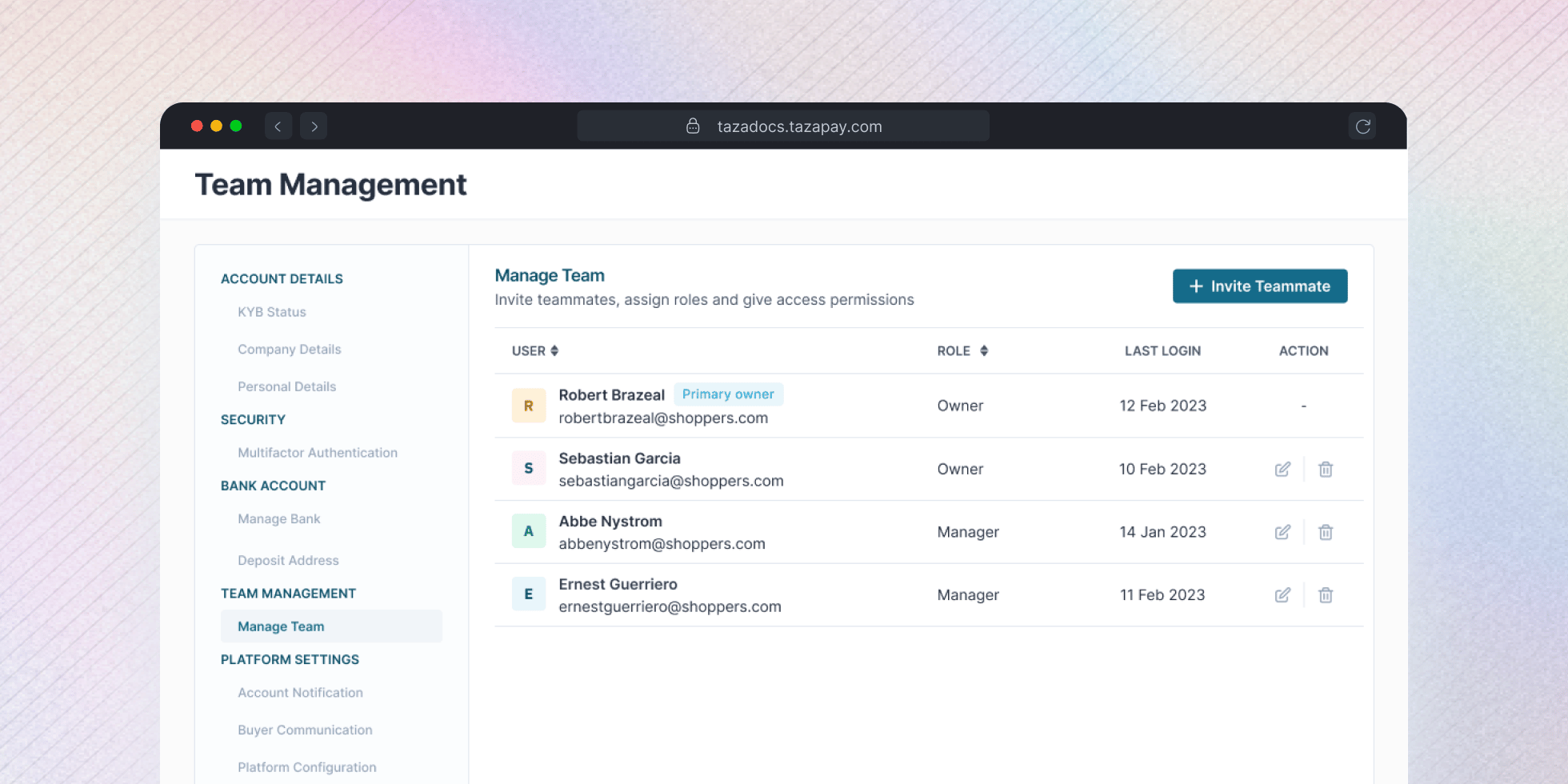Click the name Robert Brazeal
Image resolution: width=1568 pixels, height=784 pixels.
point(612,395)
